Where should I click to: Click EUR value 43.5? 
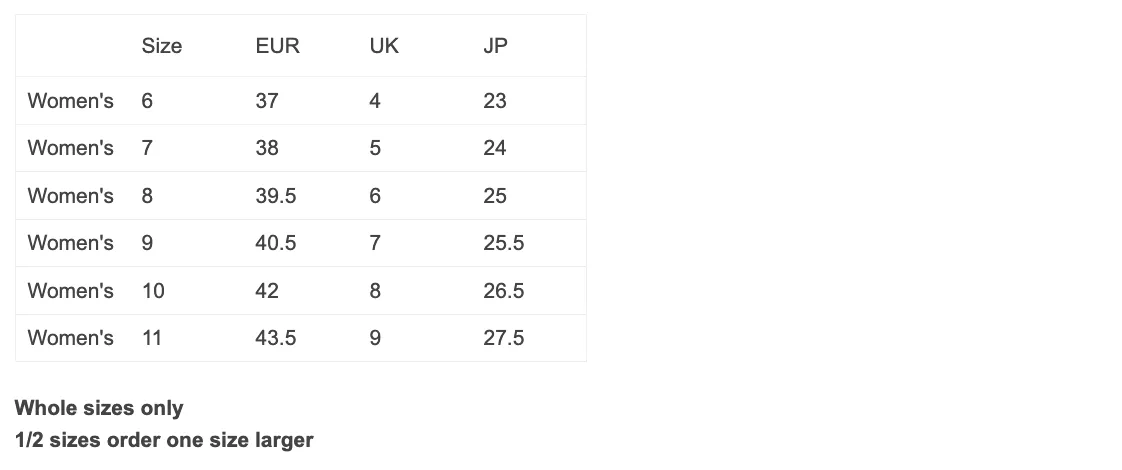pos(275,338)
